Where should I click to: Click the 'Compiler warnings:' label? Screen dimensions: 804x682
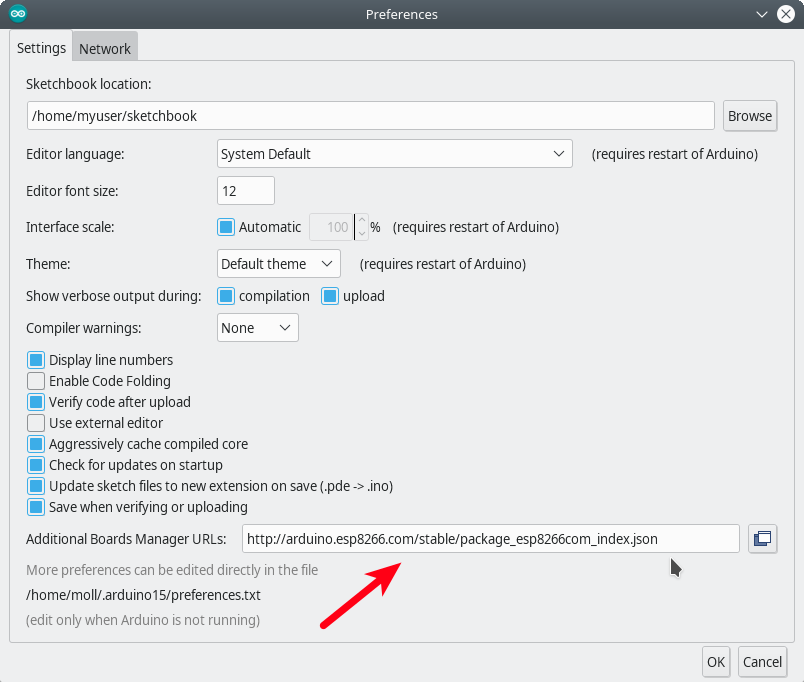[x=84, y=328]
